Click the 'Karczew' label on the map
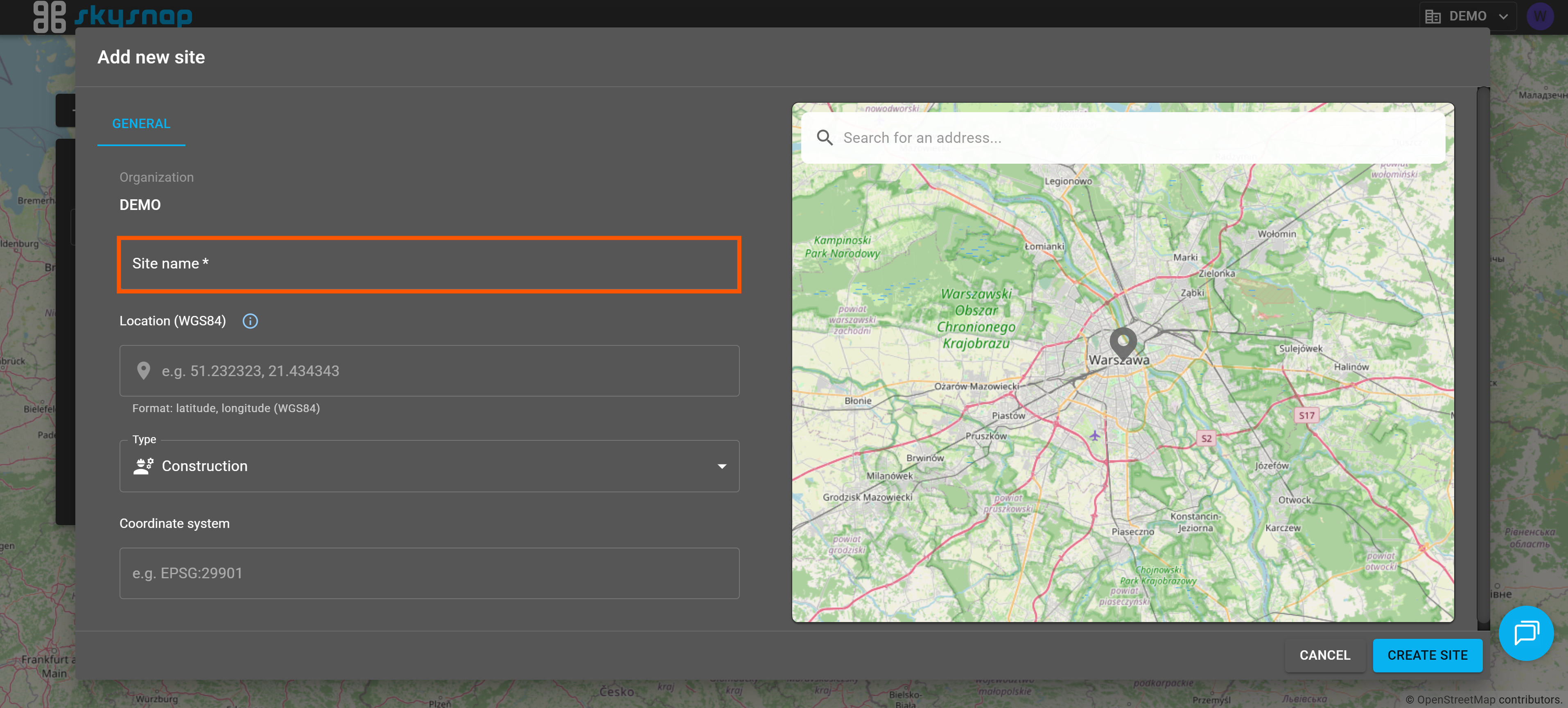Viewport: 1568px width, 708px height. (x=1283, y=528)
